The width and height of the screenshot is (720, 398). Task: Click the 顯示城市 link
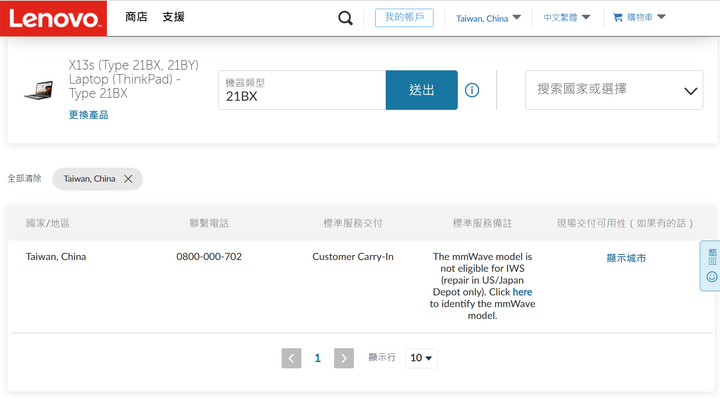point(626,258)
